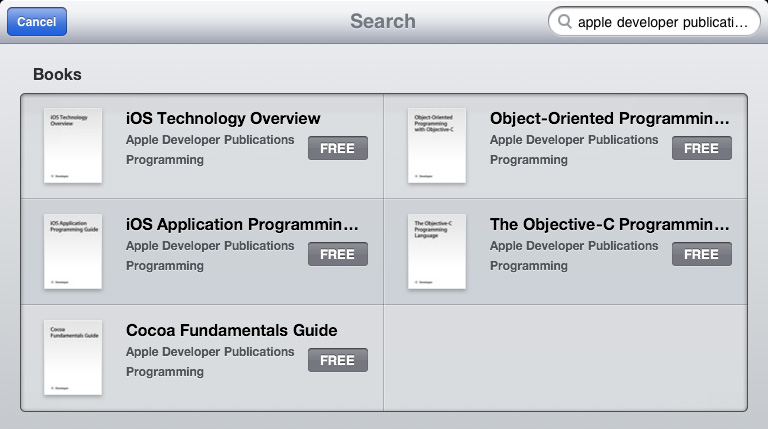Open Object-Oriented Programming book cover thumbnail
This screenshot has height=429, width=768.
[x=437, y=145]
